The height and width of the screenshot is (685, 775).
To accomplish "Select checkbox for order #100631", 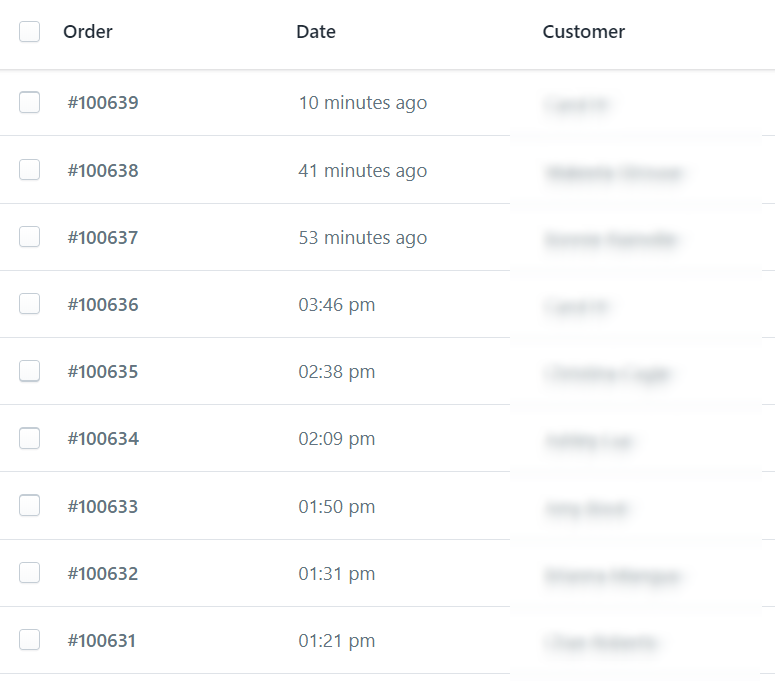I will pyautogui.click(x=30, y=640).
